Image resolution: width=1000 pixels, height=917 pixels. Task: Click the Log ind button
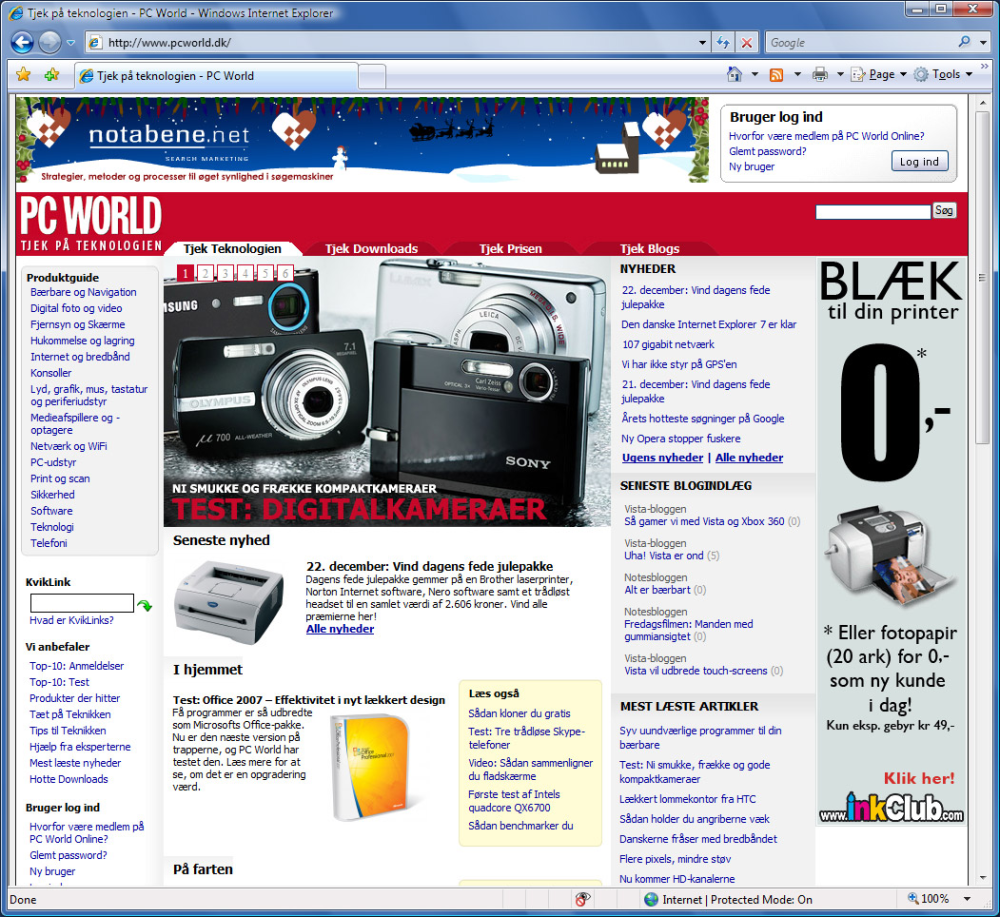pyautogui.click(x=919, y=161)
